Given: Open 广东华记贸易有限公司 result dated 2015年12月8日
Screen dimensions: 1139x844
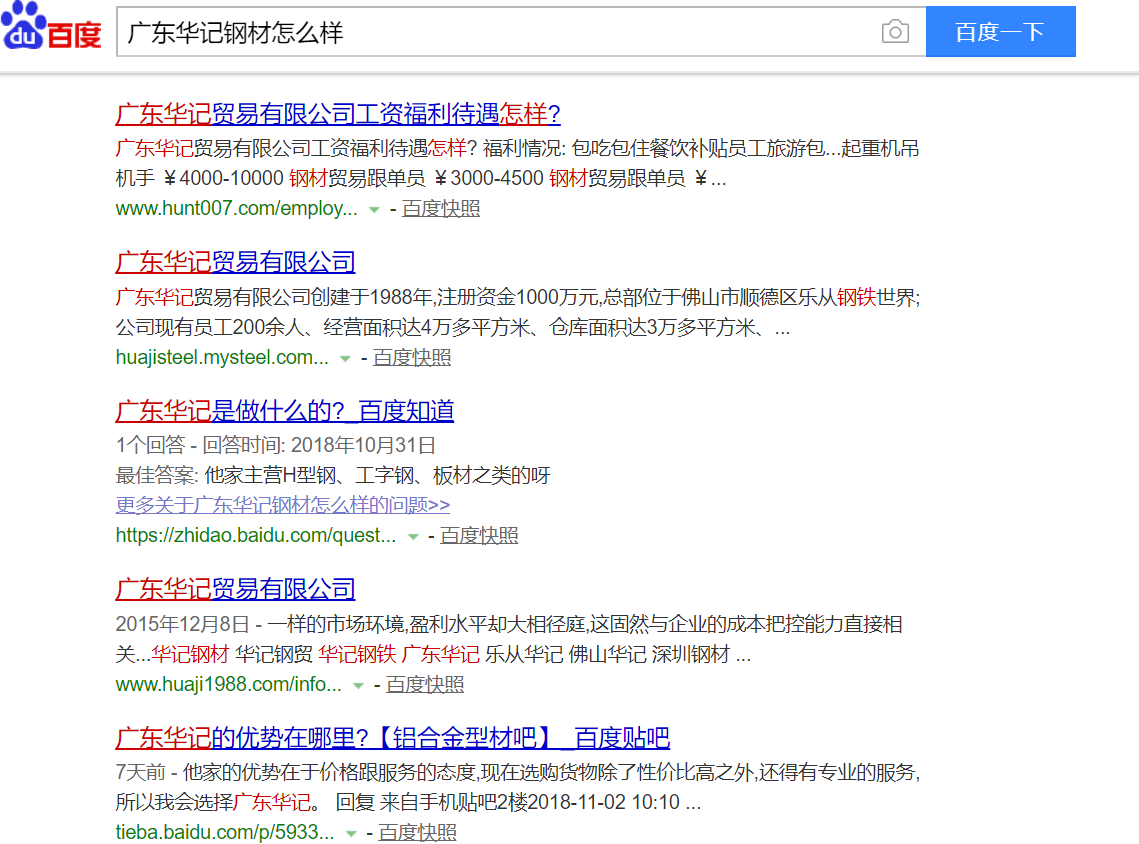Looking at the screenshot, I should click(235, 590).
